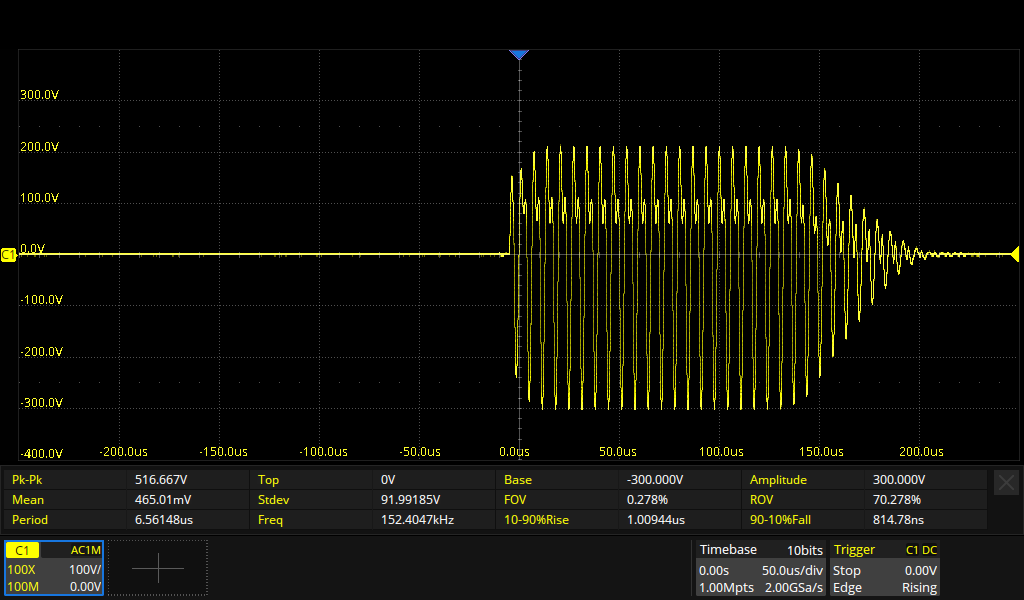Add a channel with the plus box

[158, 568]
